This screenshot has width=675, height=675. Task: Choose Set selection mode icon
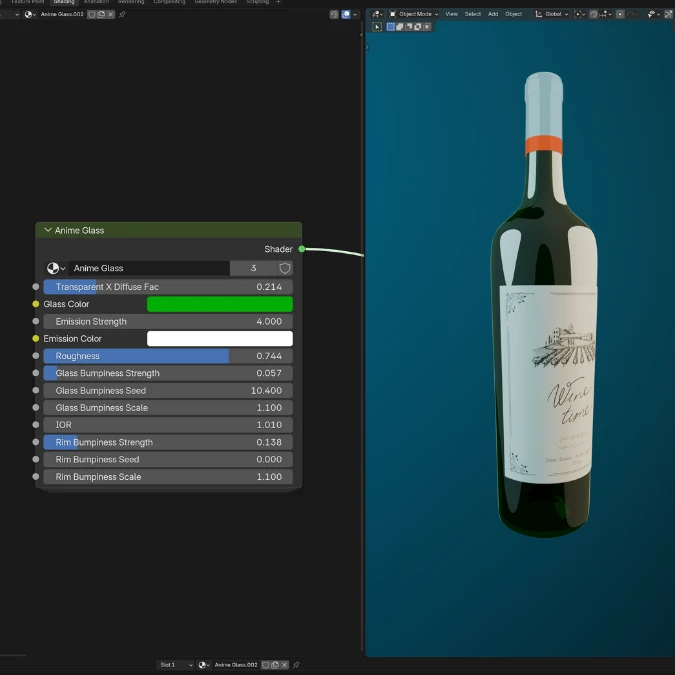point(390,27)
